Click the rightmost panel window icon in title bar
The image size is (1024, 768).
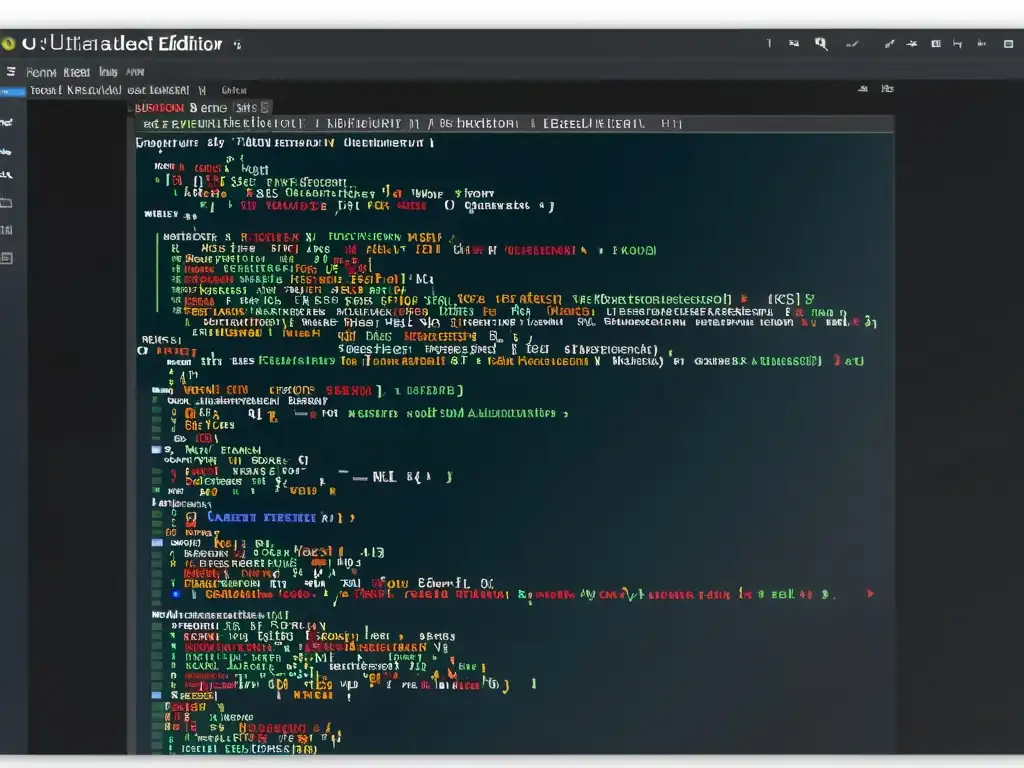tap(1008, 44)
